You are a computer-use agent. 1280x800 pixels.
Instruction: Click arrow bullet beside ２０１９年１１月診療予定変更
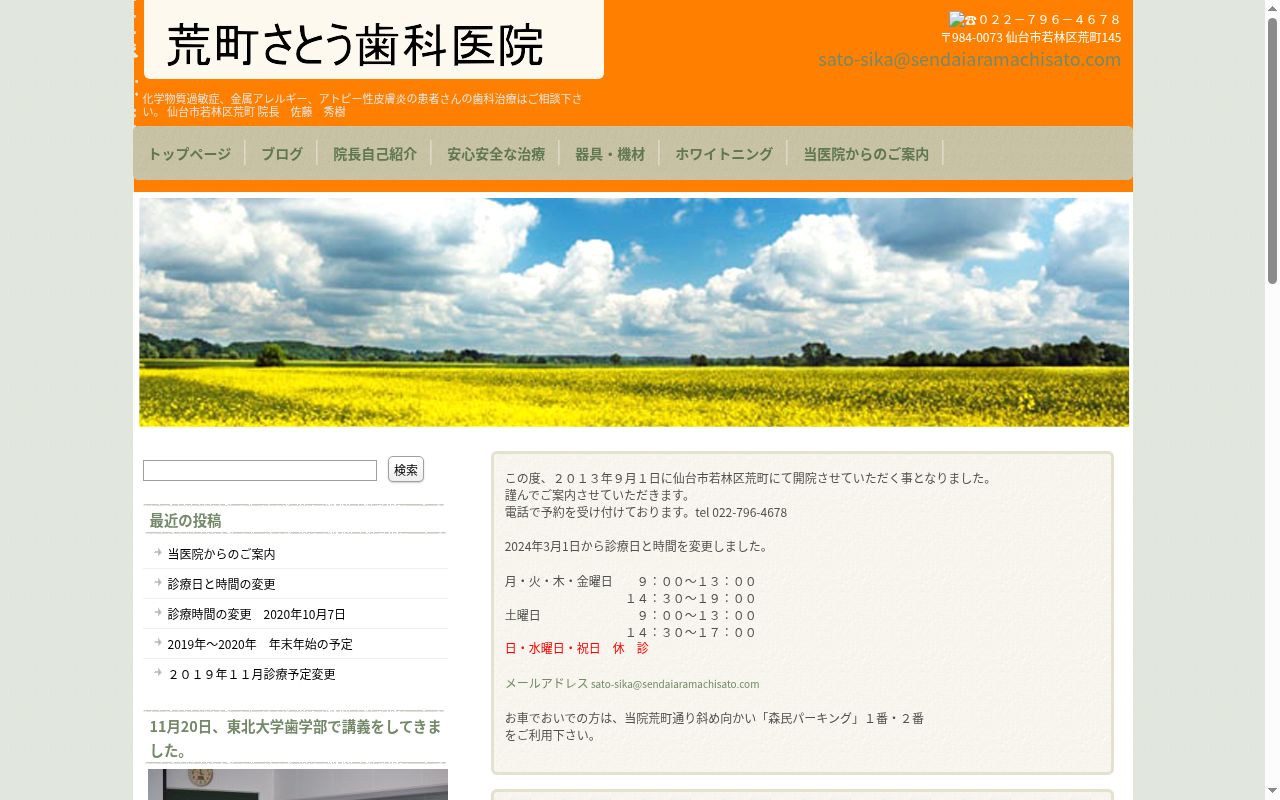point(158,672)
